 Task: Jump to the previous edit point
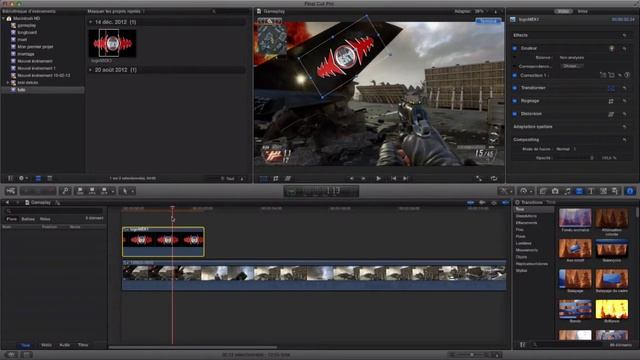tap(393, 178)
